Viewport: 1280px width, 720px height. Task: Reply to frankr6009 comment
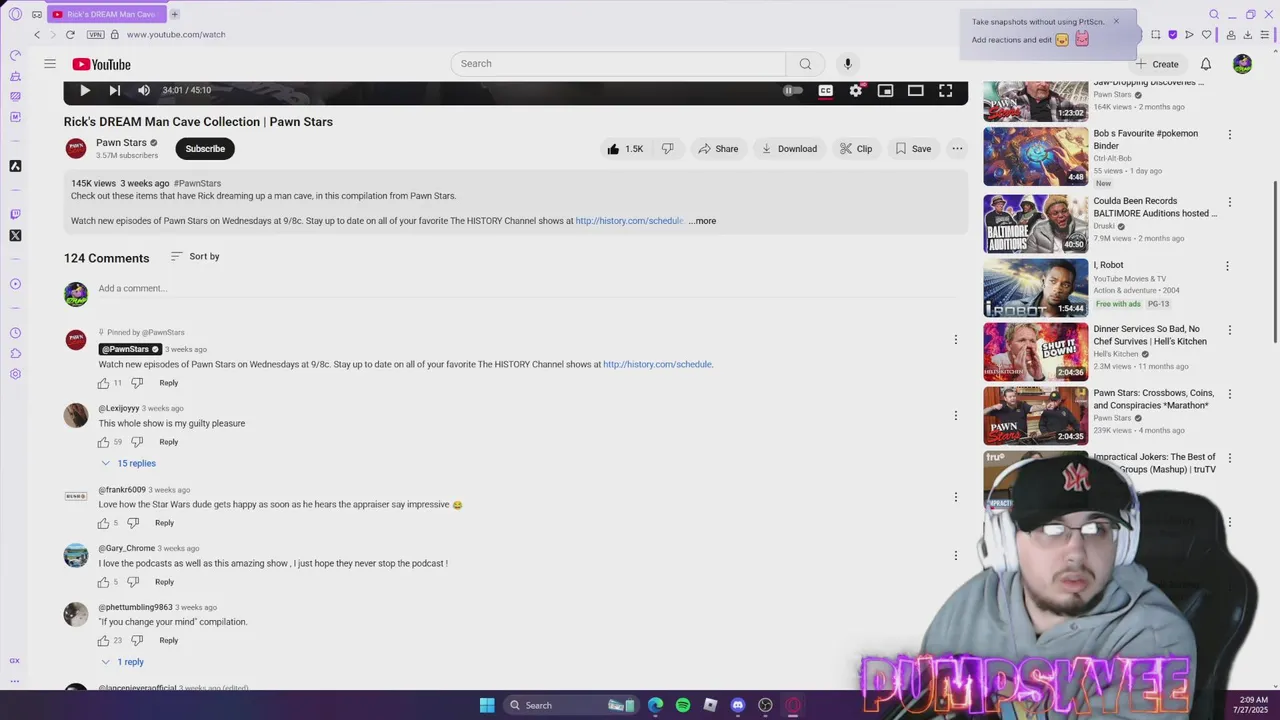(x=164, y=523)
